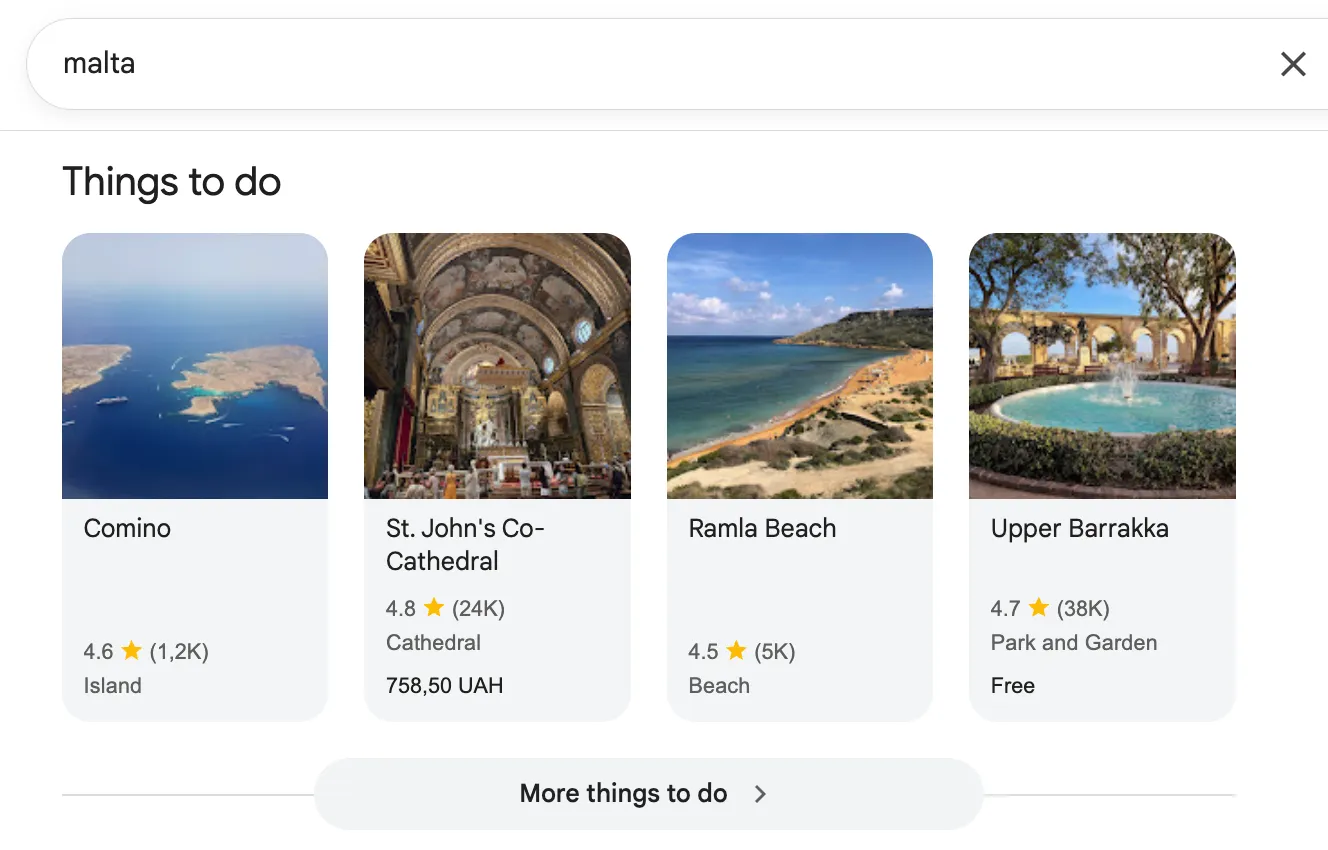Open the Ramla Beach photo
This screenshot has width=1328, height=850.
pyautogui.click(x=799, y=366)
